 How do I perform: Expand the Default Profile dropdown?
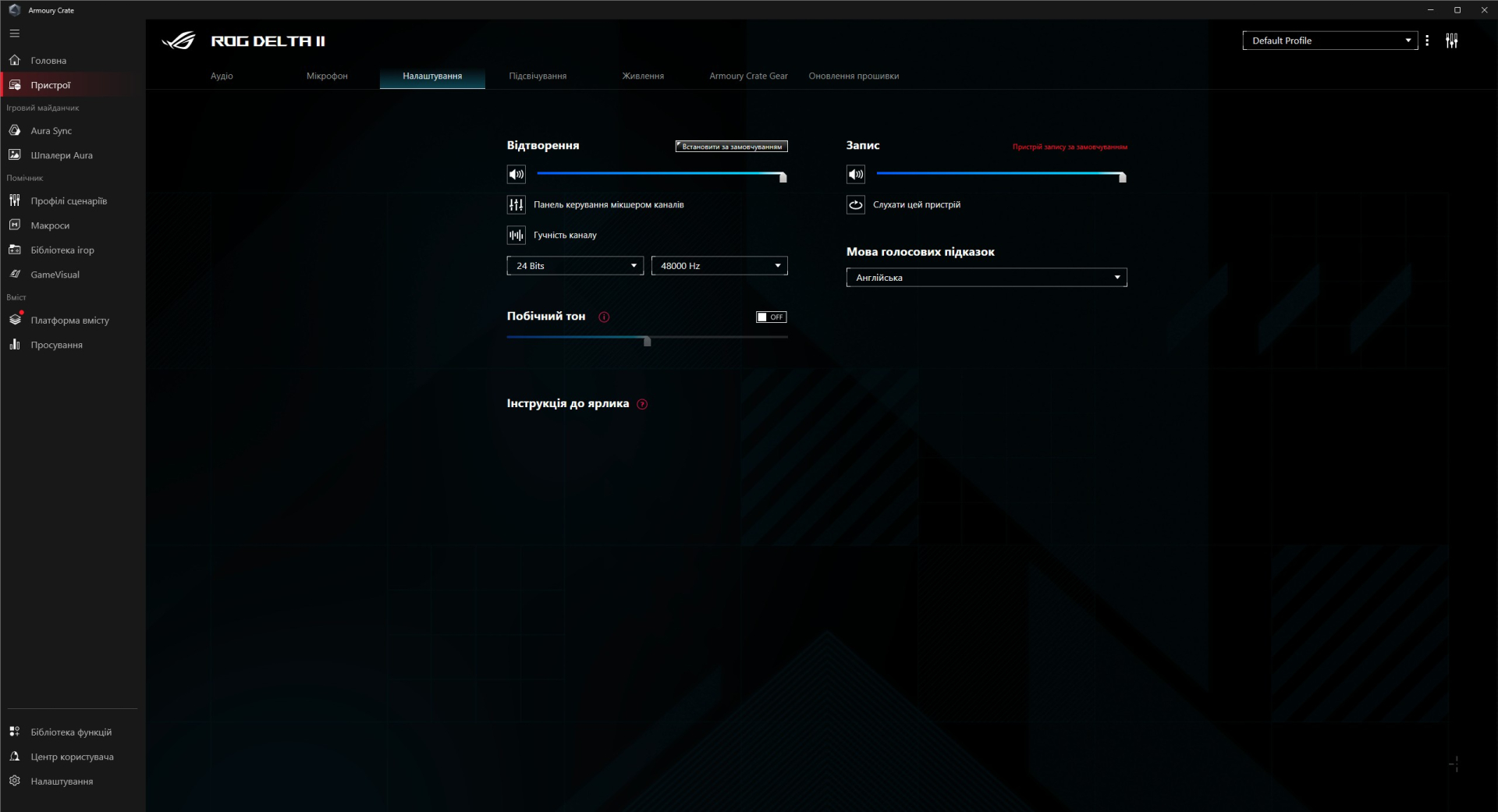1329,41
